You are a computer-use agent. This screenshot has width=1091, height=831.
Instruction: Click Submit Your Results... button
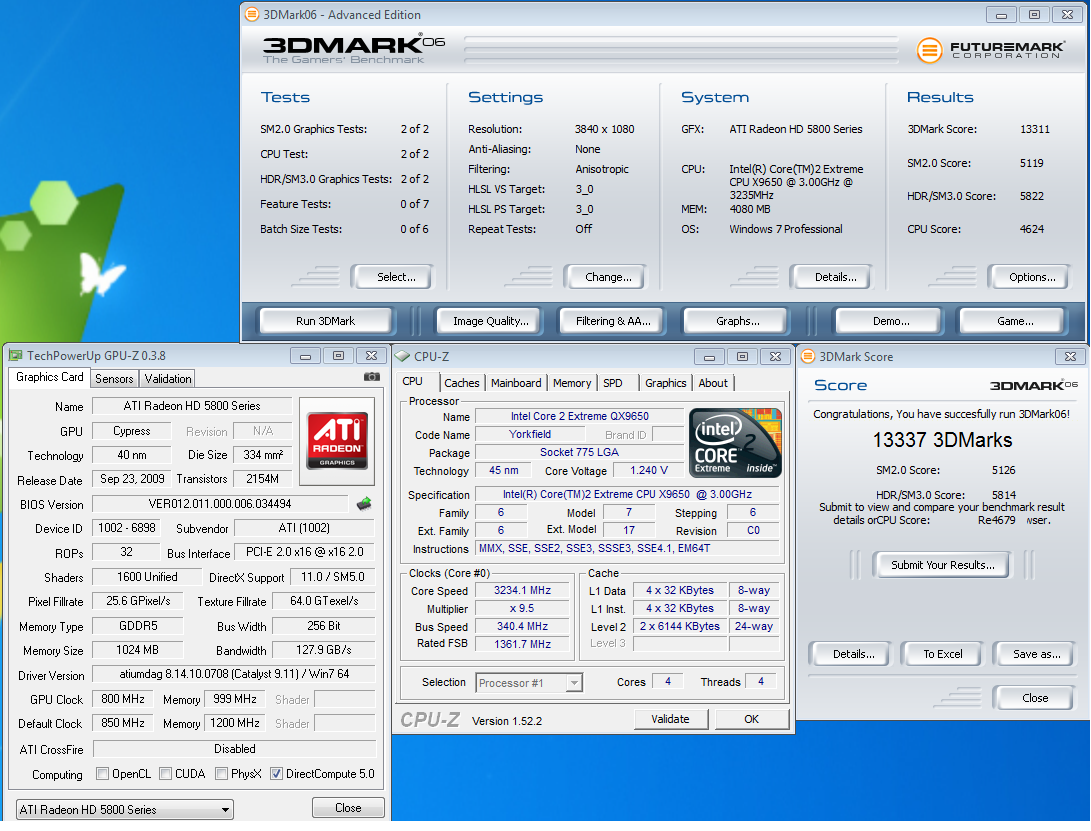point(943,565)
